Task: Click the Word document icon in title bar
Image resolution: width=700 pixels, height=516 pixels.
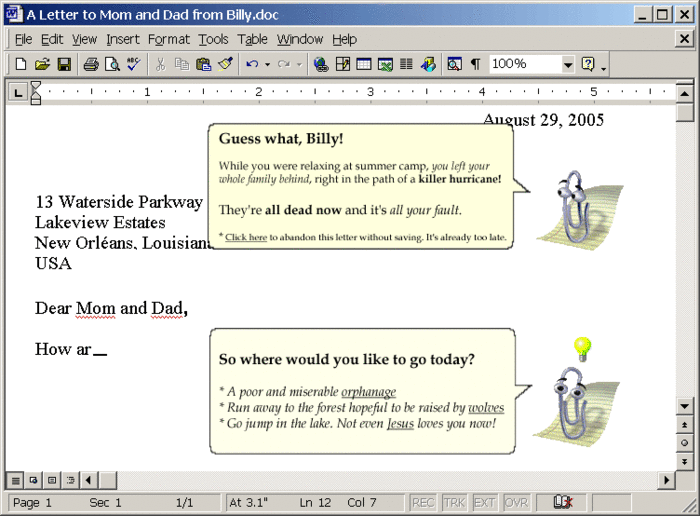Action: (13, 14)
